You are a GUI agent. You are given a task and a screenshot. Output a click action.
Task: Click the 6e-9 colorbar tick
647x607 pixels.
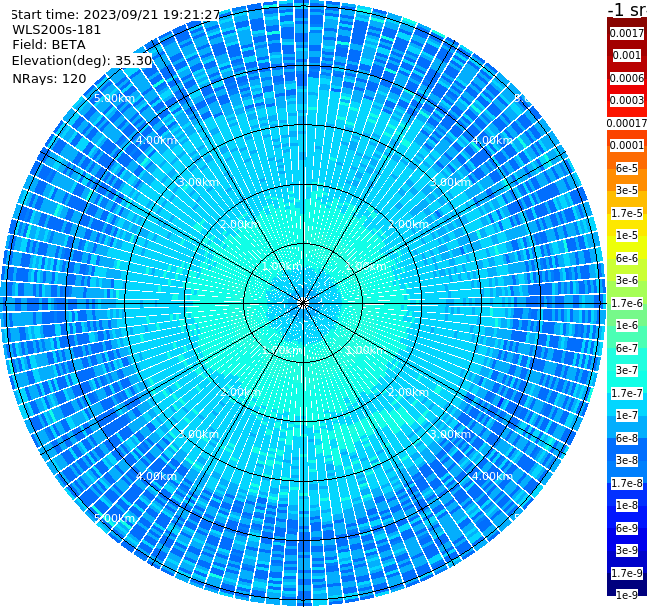point(627,528)
